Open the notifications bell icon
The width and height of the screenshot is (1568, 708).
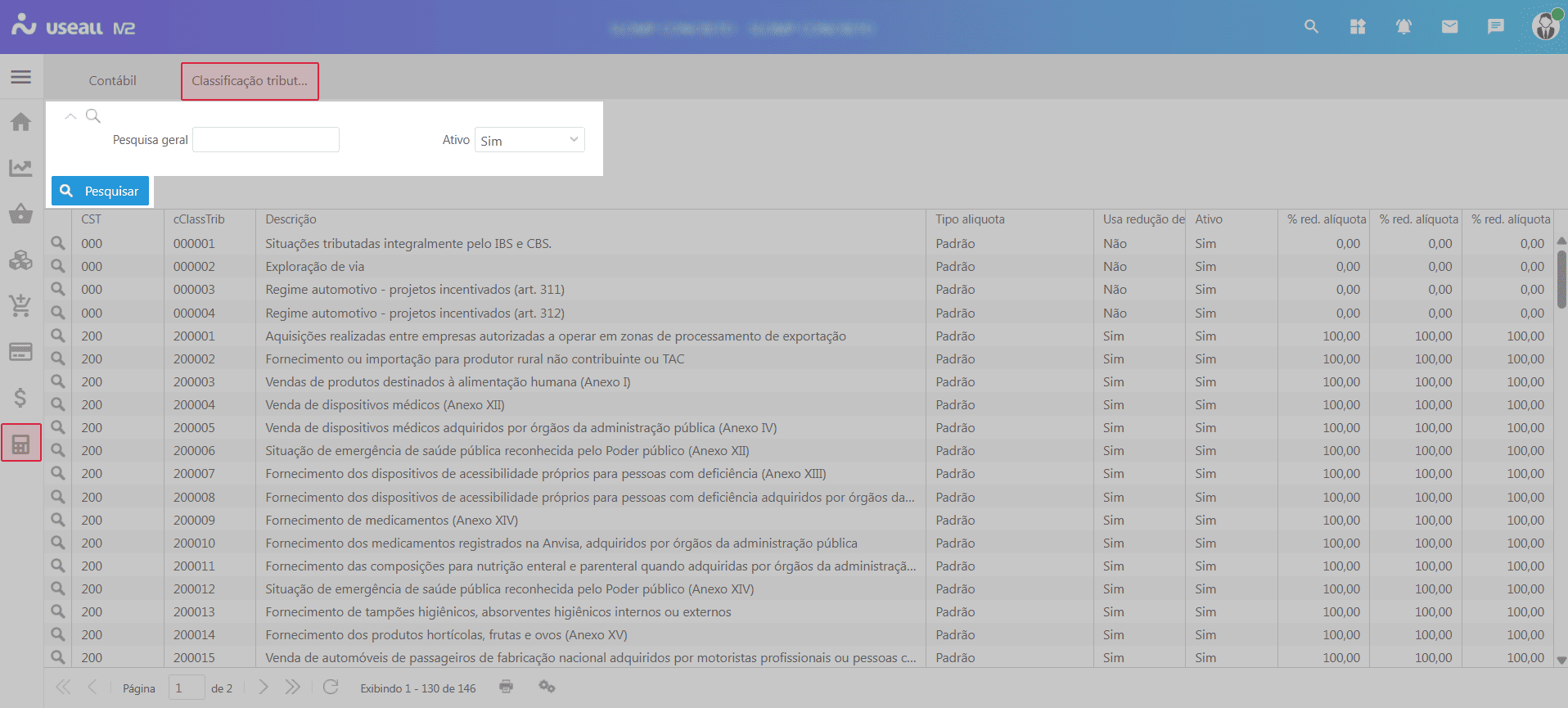click(1404, 27)
